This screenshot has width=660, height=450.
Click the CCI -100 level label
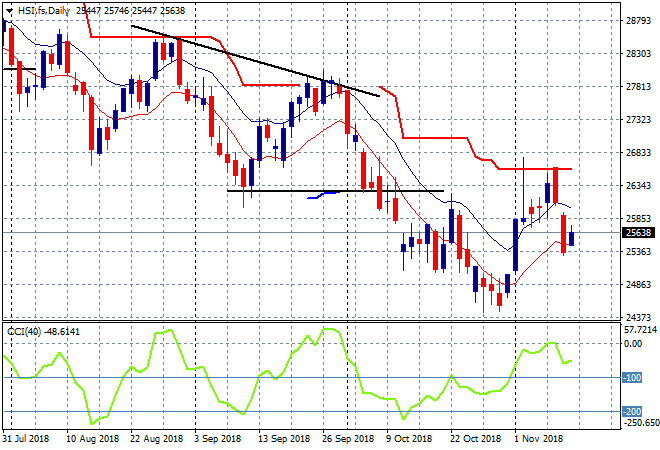(x=632, y=378)
